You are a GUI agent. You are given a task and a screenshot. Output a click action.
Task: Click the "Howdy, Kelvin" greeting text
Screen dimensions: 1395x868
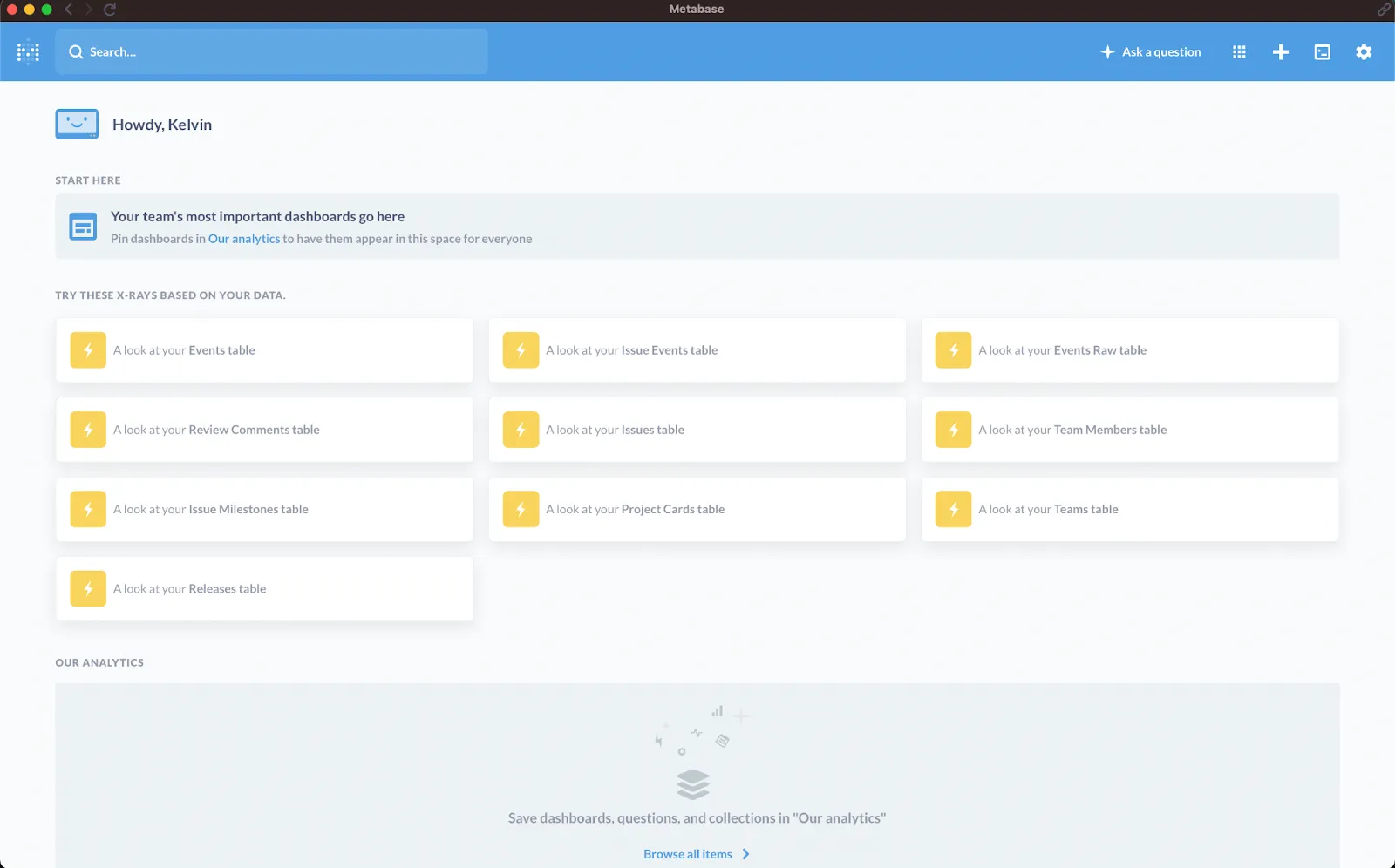point(162,125)
